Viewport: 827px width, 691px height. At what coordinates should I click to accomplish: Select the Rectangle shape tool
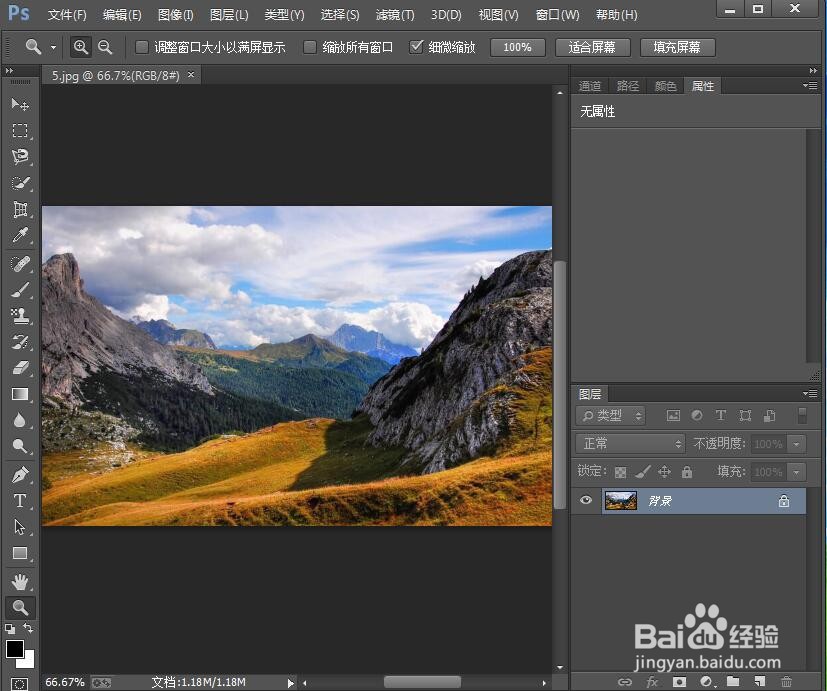(20, 553)
